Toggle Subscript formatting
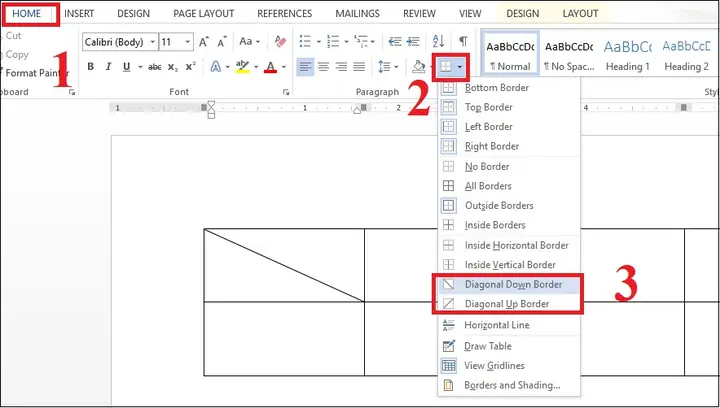The image size is (720, 408). (173, 67)
